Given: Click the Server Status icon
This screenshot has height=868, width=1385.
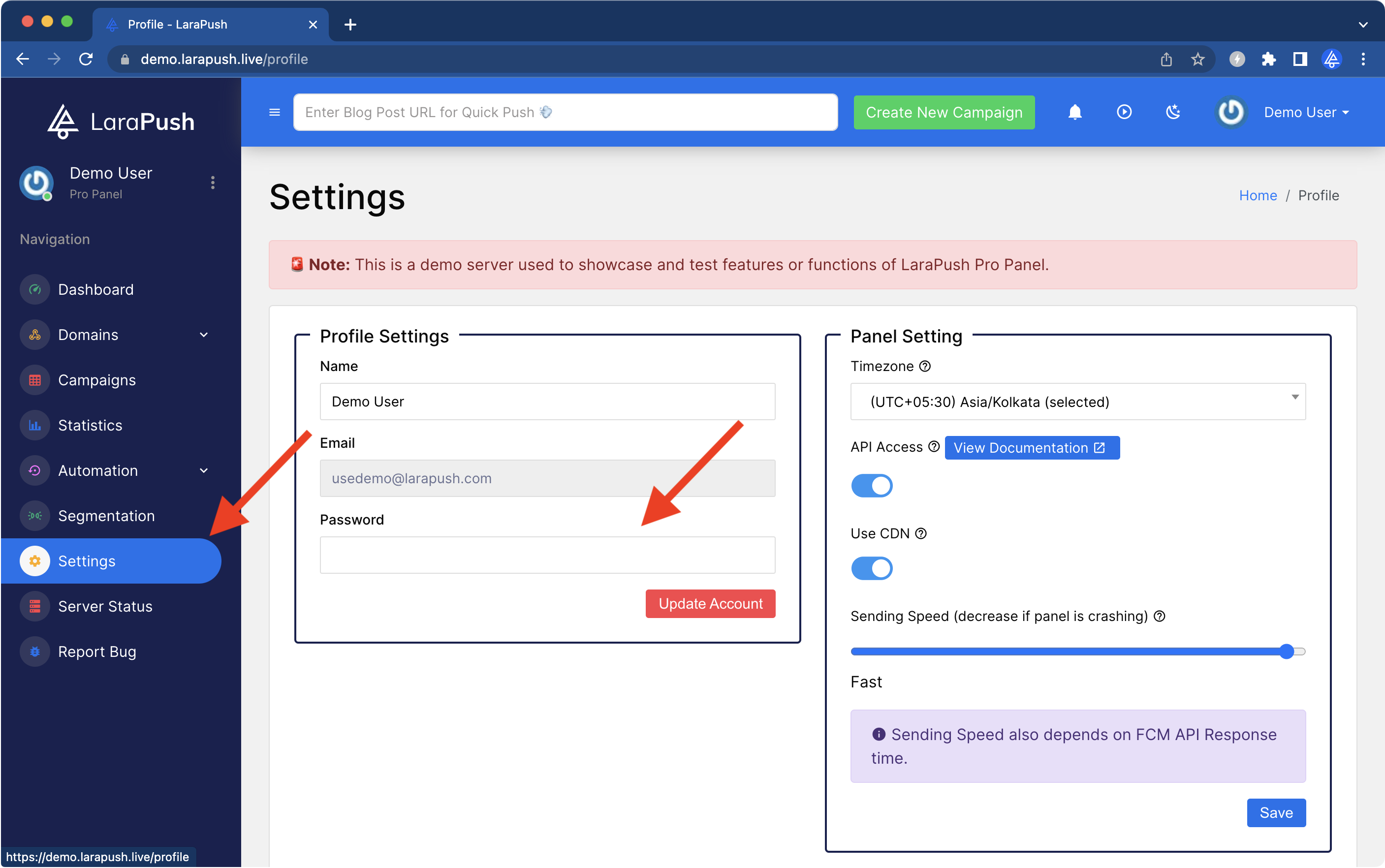Looking at the screenshot, I should (35, 606).
